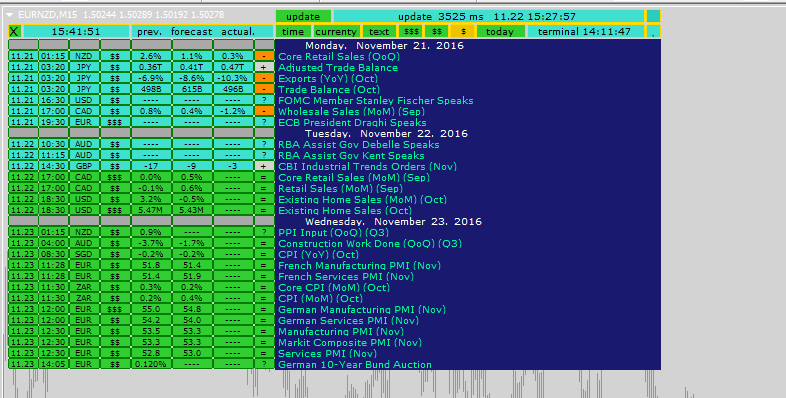Click the terminal 14:11:47 field

pos(585,32)
